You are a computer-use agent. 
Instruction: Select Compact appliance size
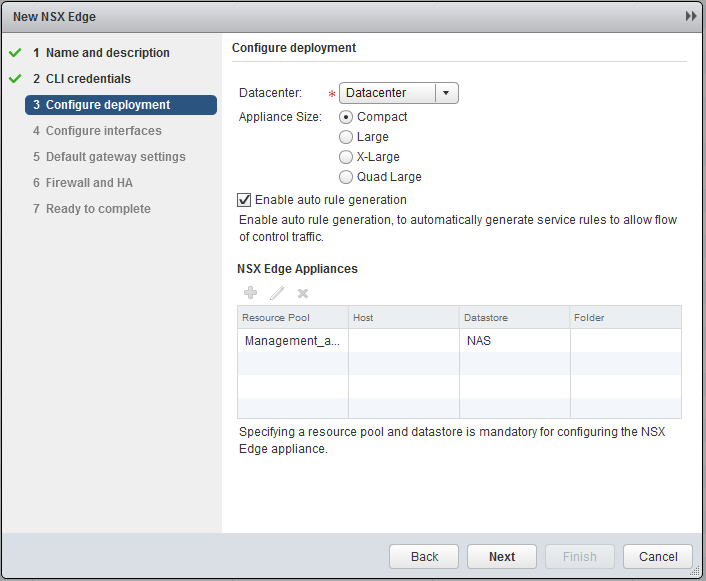[x=347, y=117]
